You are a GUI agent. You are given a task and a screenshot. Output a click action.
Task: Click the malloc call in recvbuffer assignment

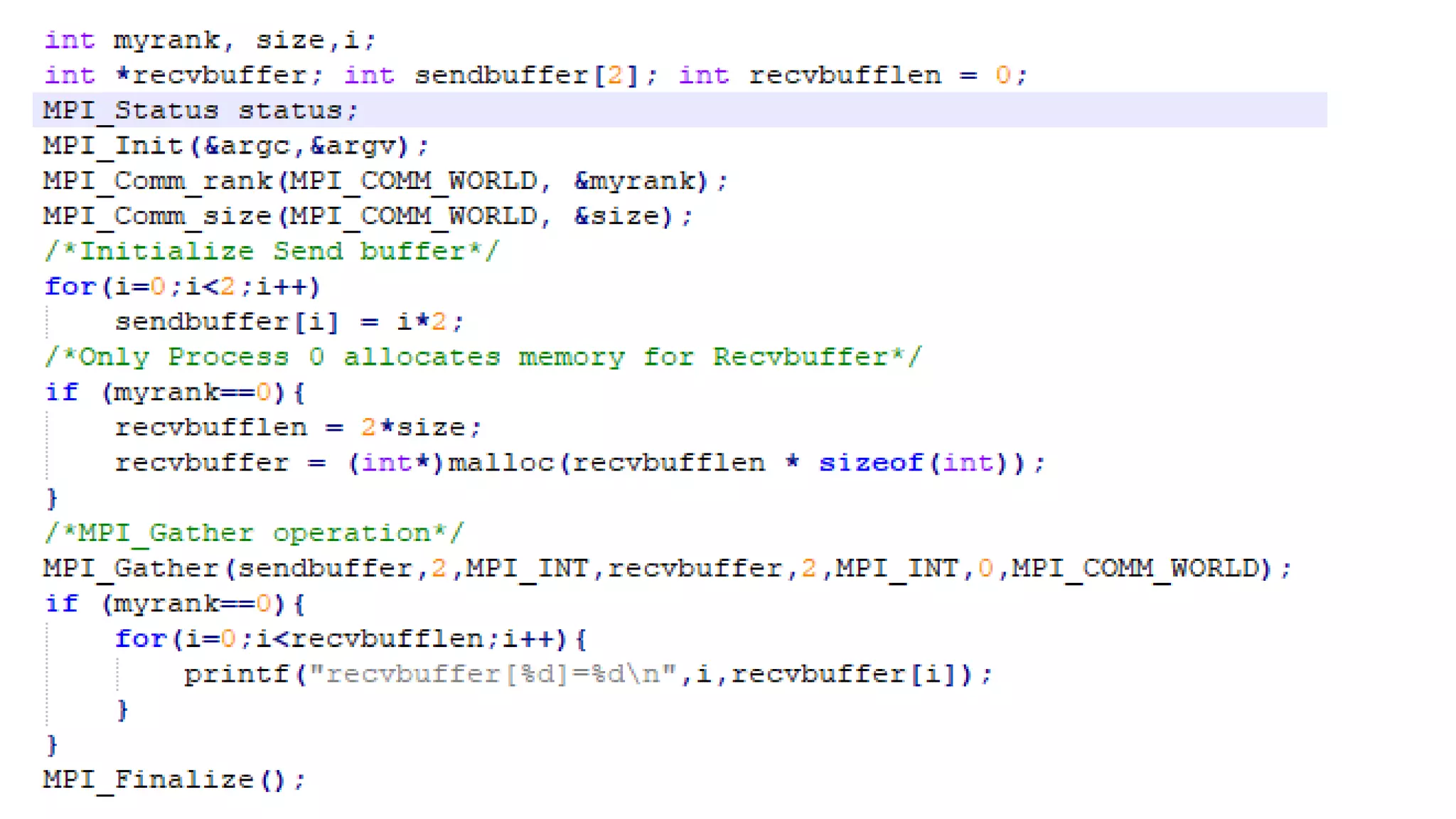[x=500, y=463]
